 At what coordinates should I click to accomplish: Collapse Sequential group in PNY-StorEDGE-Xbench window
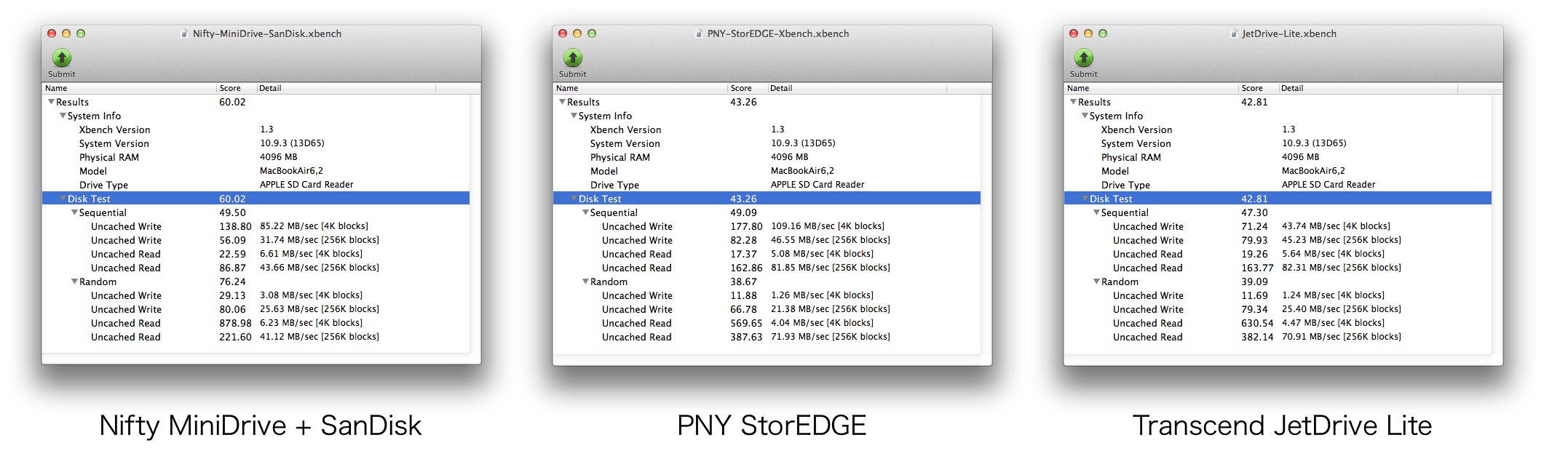coord(586,212)
